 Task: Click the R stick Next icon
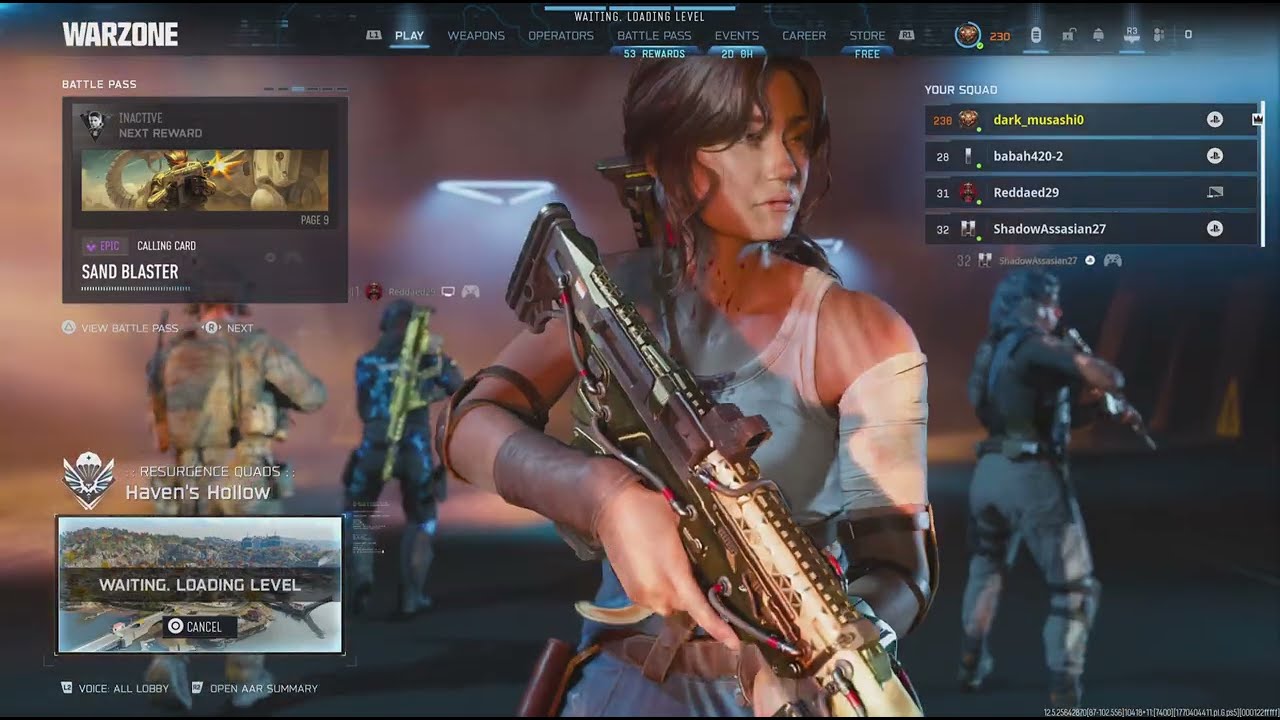point(212,328)
